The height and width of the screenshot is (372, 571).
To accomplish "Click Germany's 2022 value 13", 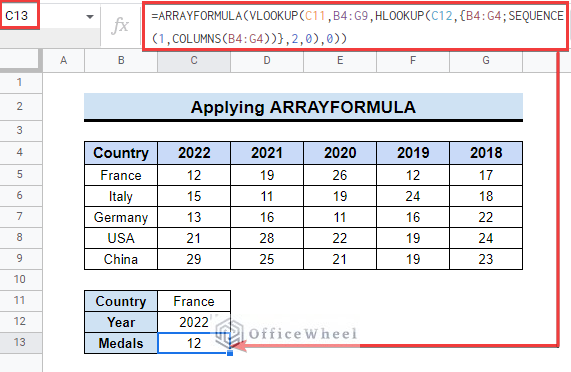I will click(194, 218).
